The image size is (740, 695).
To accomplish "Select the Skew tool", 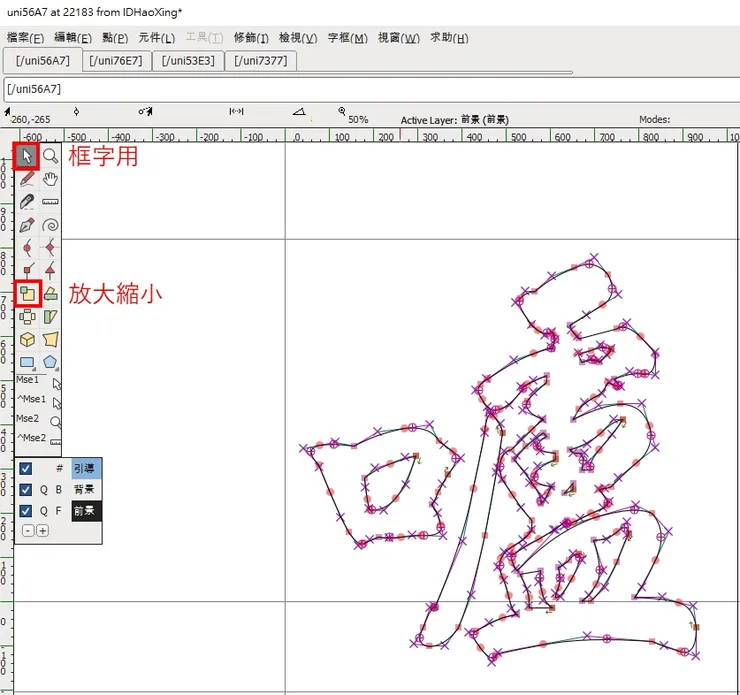I will tap(50, 316).
